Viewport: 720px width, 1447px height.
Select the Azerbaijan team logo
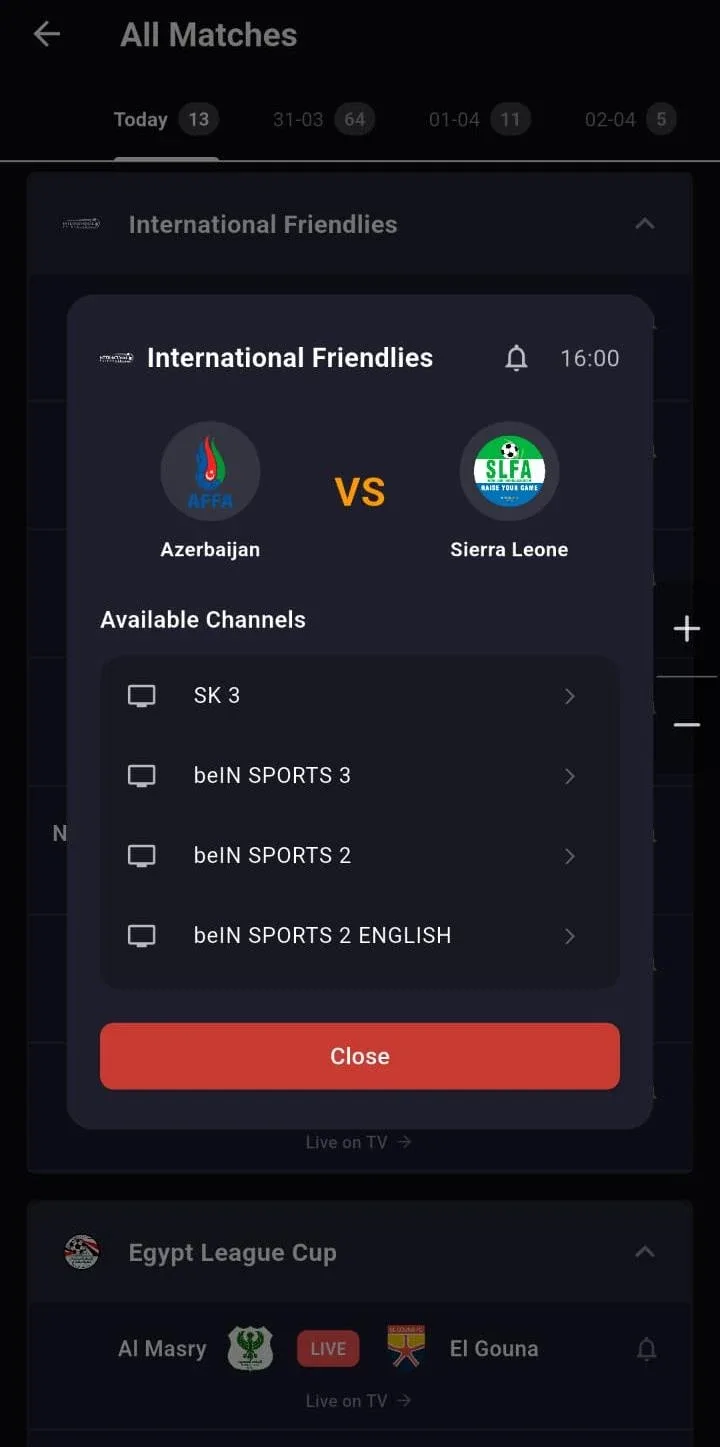point(210,470)
